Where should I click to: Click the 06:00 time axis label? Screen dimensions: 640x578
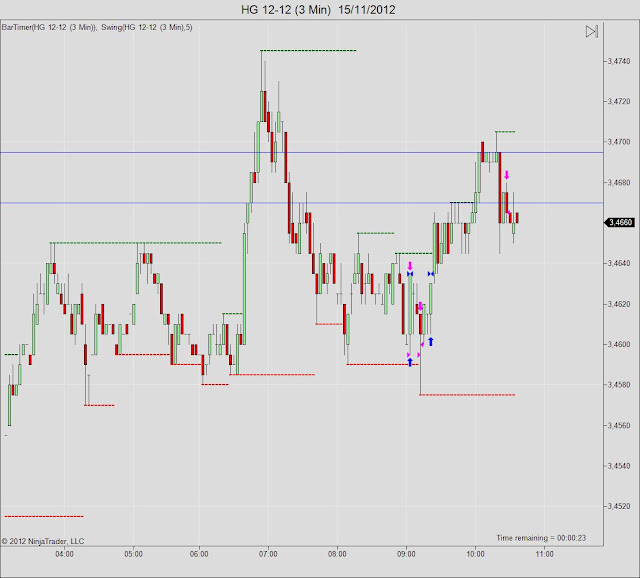point(199,554)
